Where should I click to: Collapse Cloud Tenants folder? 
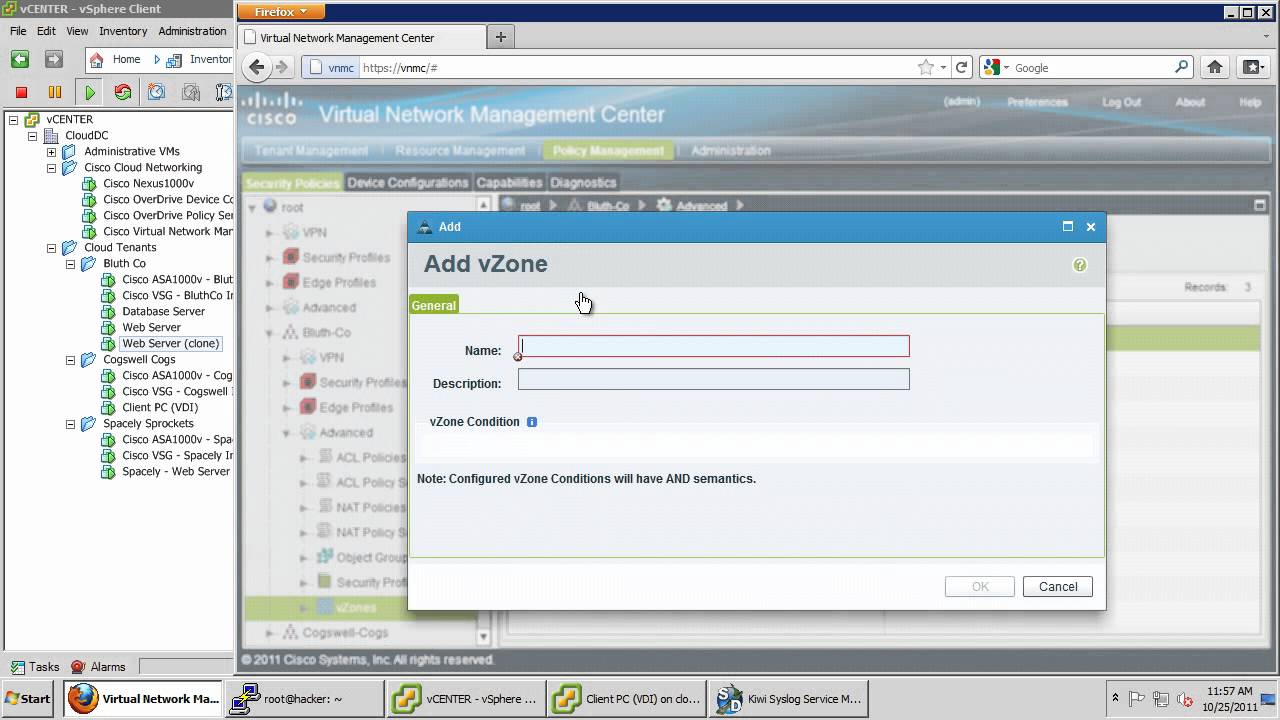pos(52,248)
